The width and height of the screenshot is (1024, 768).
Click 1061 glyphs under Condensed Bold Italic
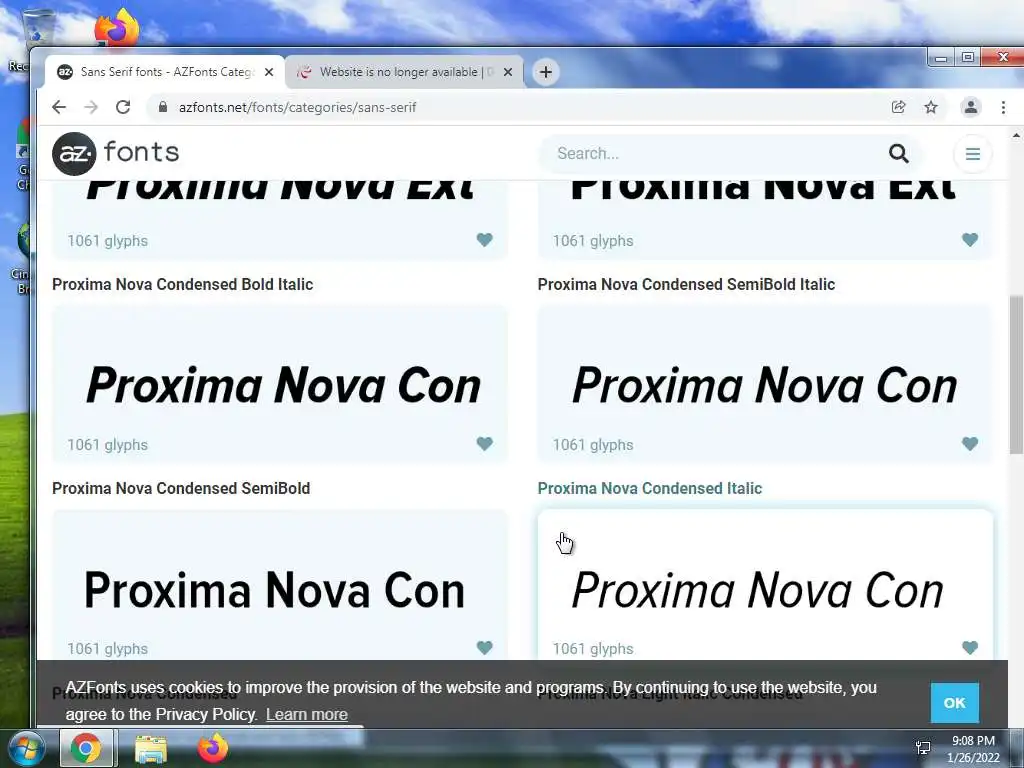[108, 445]
